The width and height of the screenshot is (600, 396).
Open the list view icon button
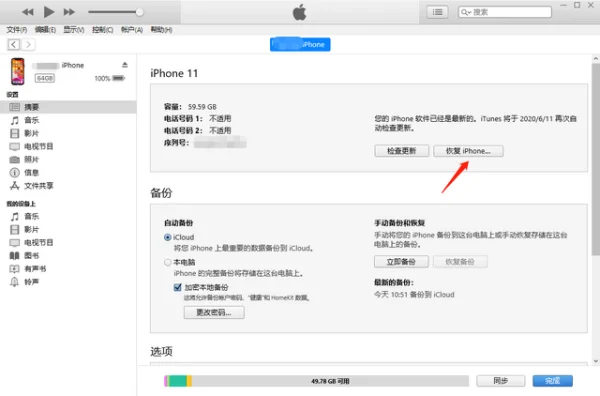pyautogui.click(x=437, y=12)
